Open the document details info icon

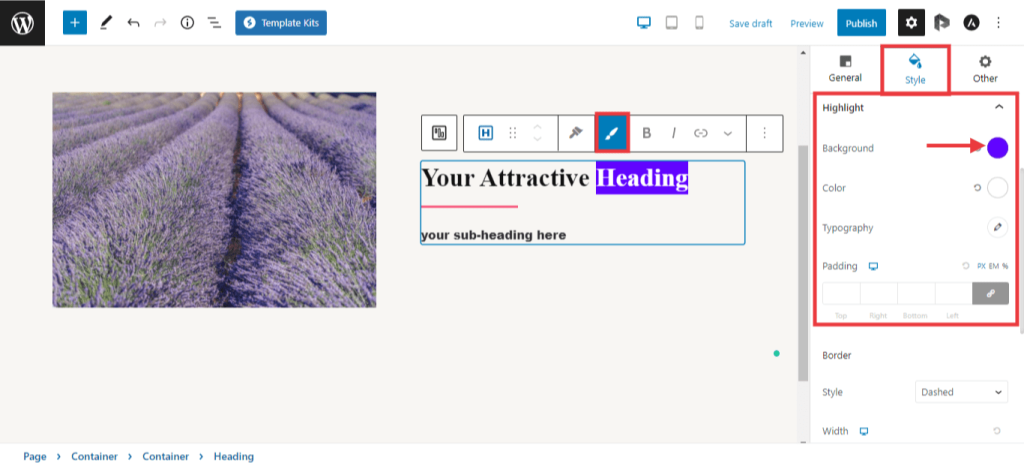click(x=187, y=22)
